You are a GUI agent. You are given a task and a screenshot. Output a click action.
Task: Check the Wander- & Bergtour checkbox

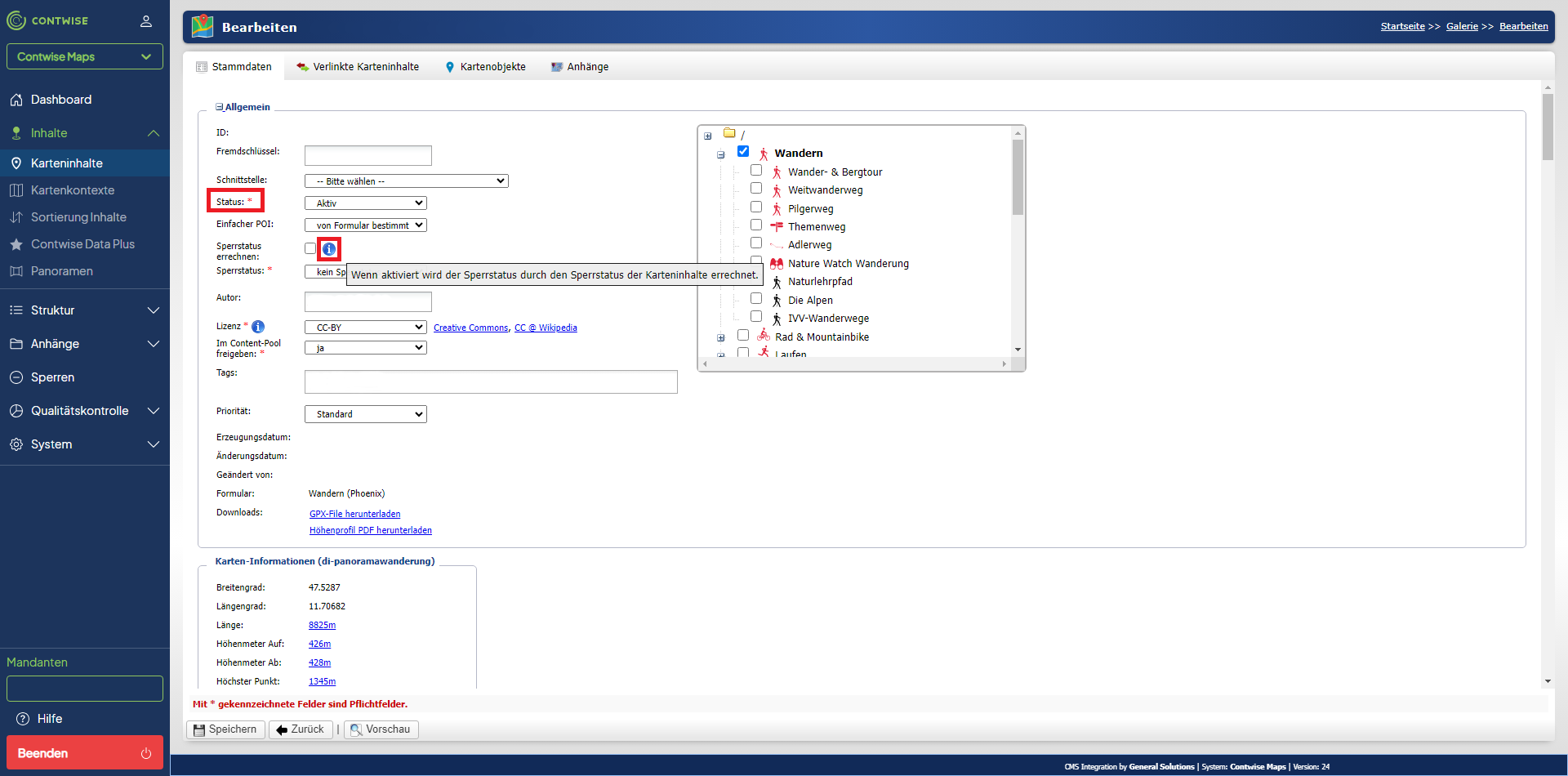pos(756,170)
